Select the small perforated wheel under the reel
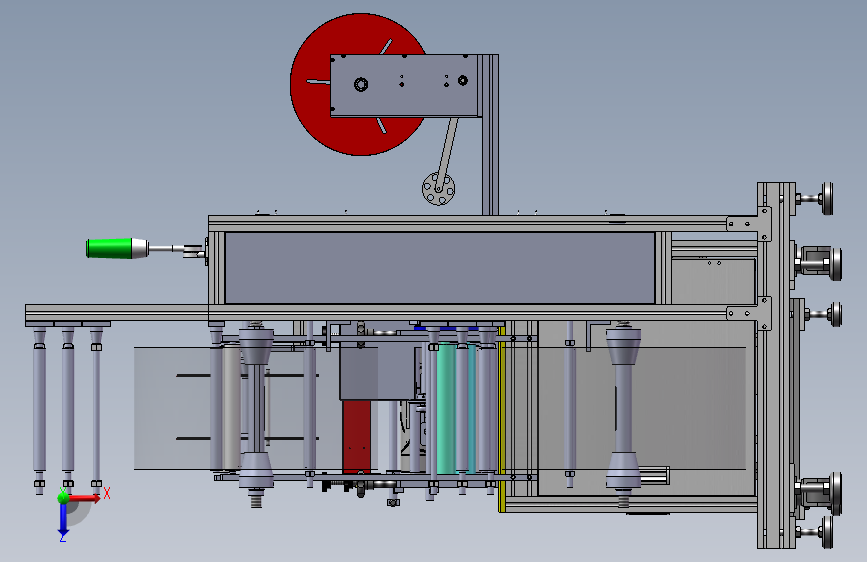Image resolution: width=867 pixels, height=562 pixels. [x=438, y=189]
